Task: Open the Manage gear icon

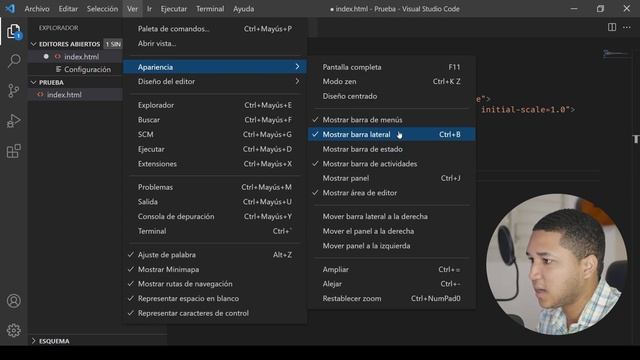Action: tap(13, 330)
